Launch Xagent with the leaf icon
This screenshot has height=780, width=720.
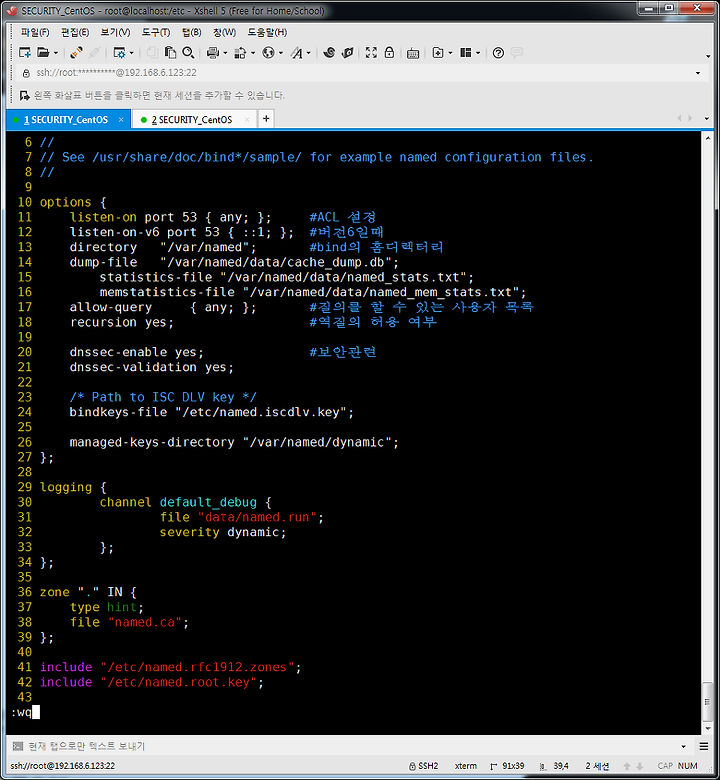[348, 53]
